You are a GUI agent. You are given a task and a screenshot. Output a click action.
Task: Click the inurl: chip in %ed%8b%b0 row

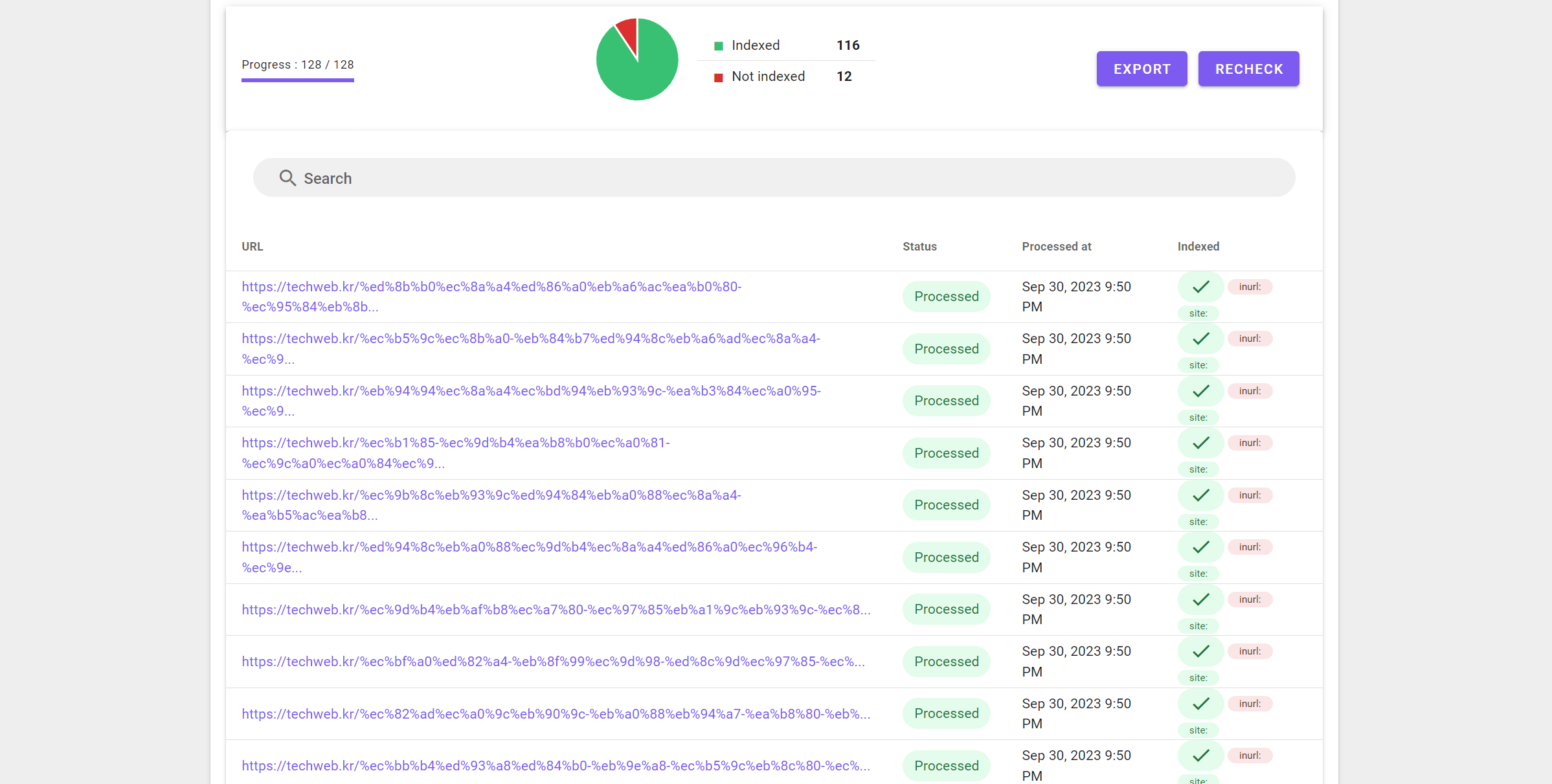point(1250,287)
